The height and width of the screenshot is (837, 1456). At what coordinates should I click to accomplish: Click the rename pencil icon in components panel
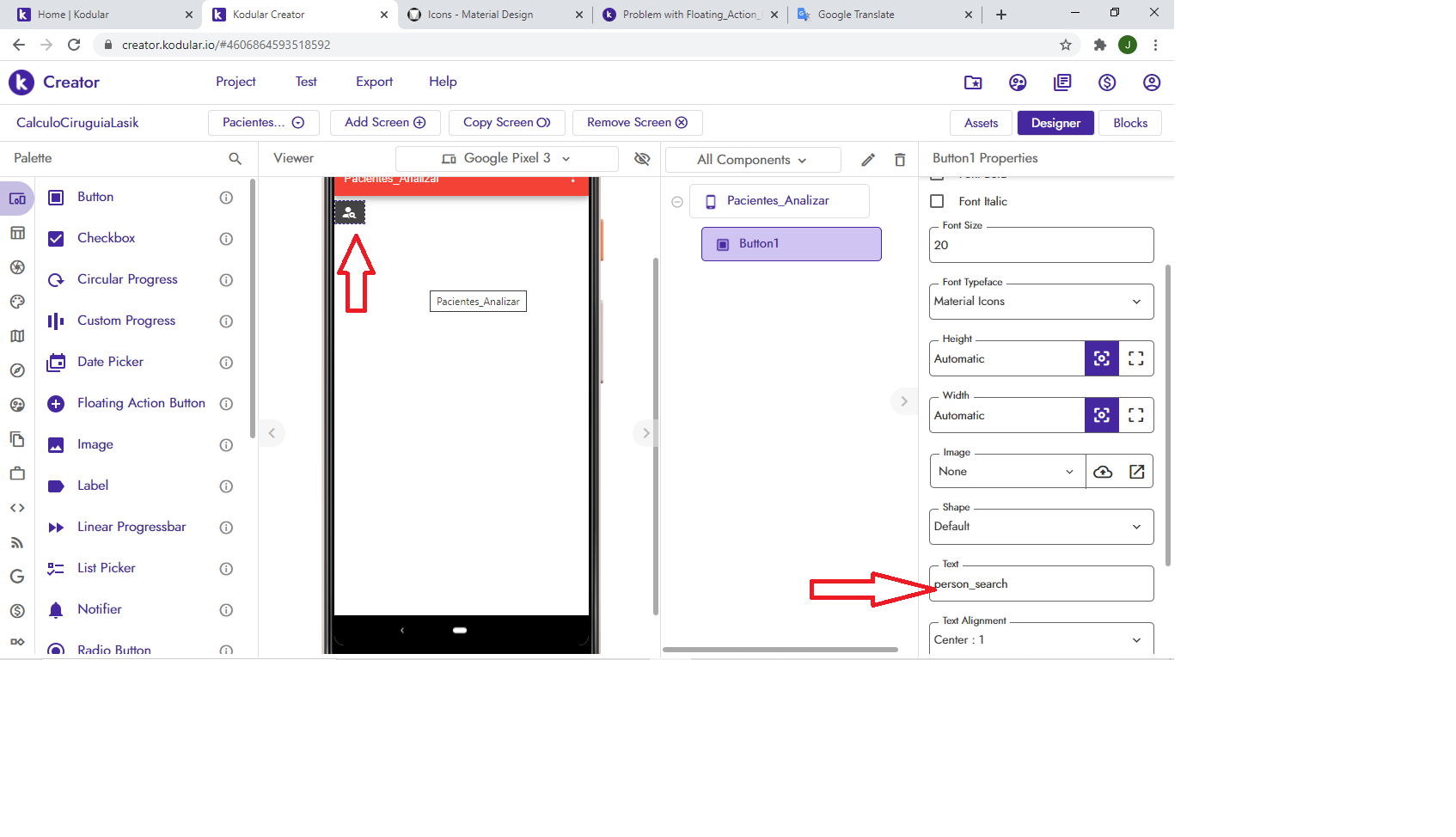(868, 160)
